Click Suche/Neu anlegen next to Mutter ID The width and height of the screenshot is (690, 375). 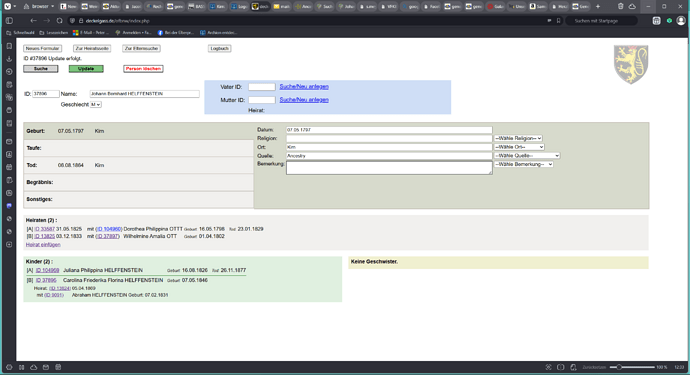pyautogui.click(x=304, y=100)
